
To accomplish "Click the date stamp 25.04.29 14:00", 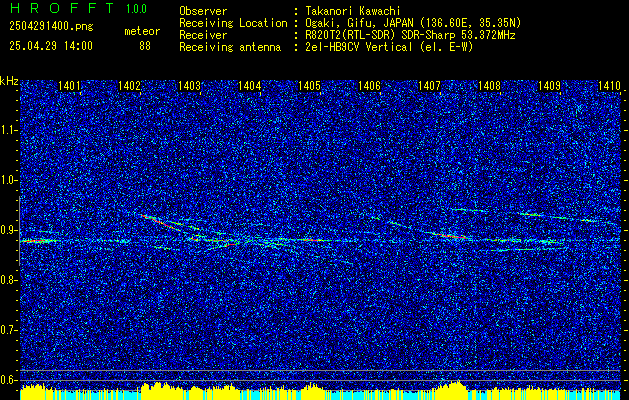I will (51, 46).
